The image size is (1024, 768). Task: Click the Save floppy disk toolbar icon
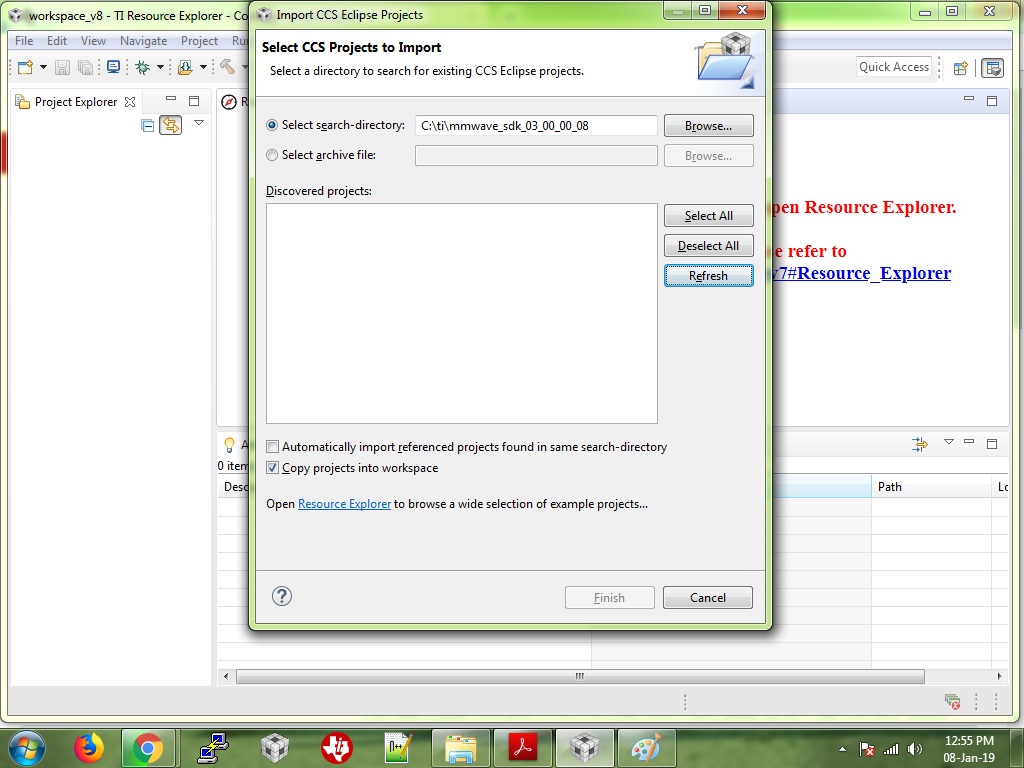[62, 67]
